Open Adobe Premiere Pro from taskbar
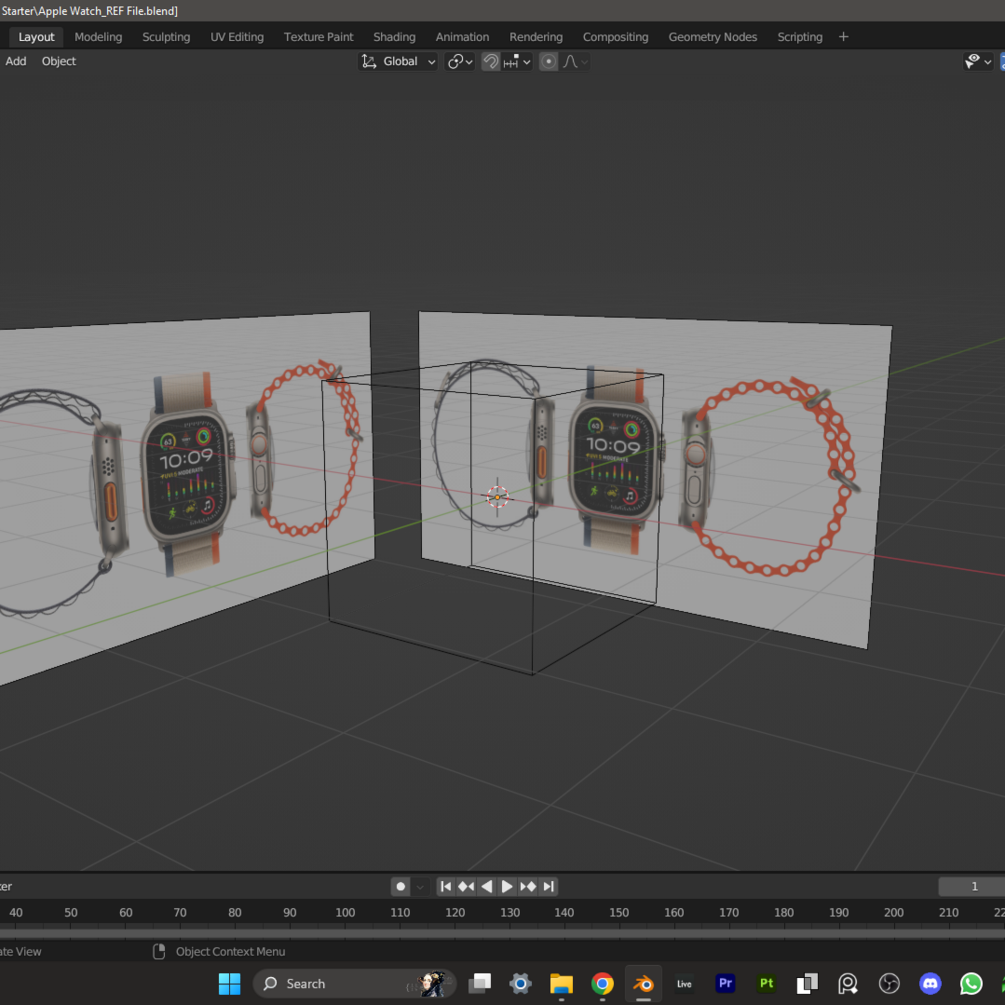 pyautogui.click(x=726, y=984)
